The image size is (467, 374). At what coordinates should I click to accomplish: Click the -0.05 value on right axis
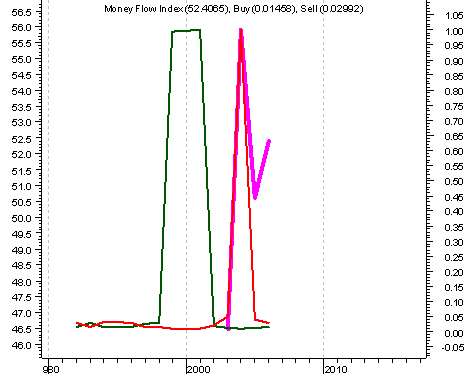tap(453, 348)
